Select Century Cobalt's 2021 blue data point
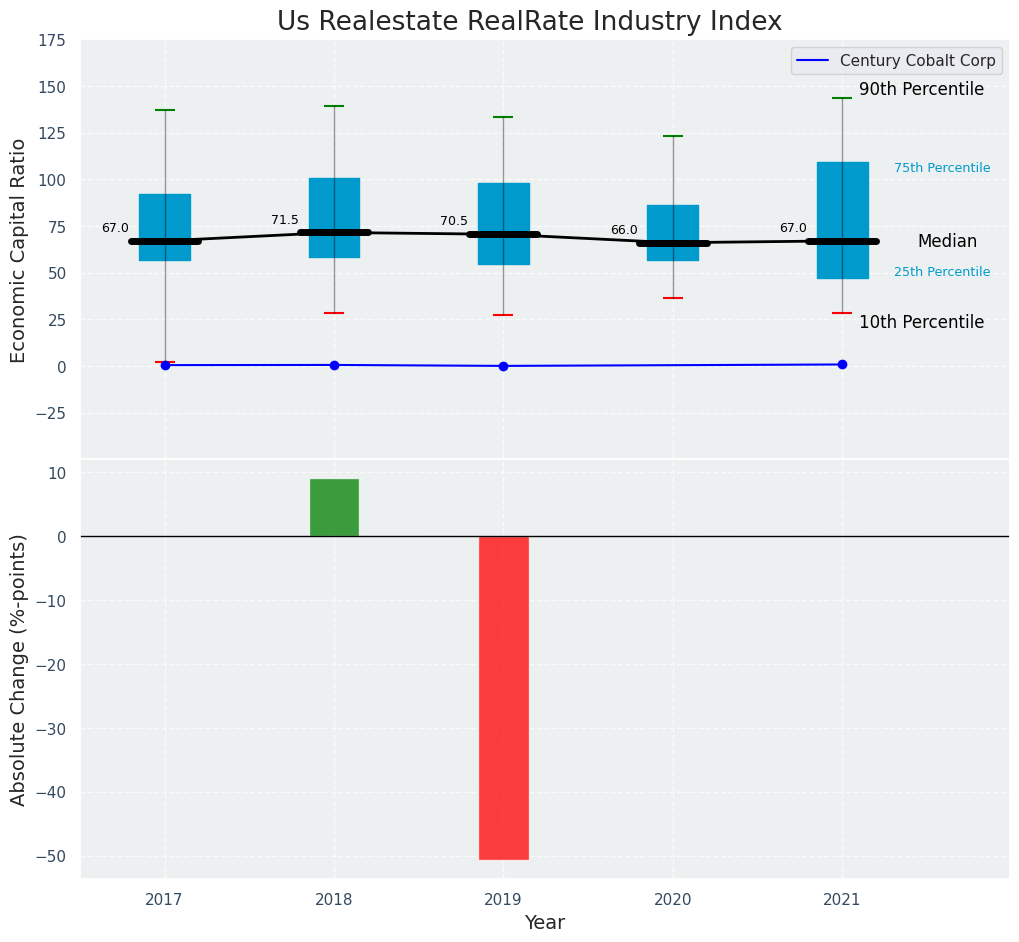Screen dimensions: 1019x942 point(842,364)
